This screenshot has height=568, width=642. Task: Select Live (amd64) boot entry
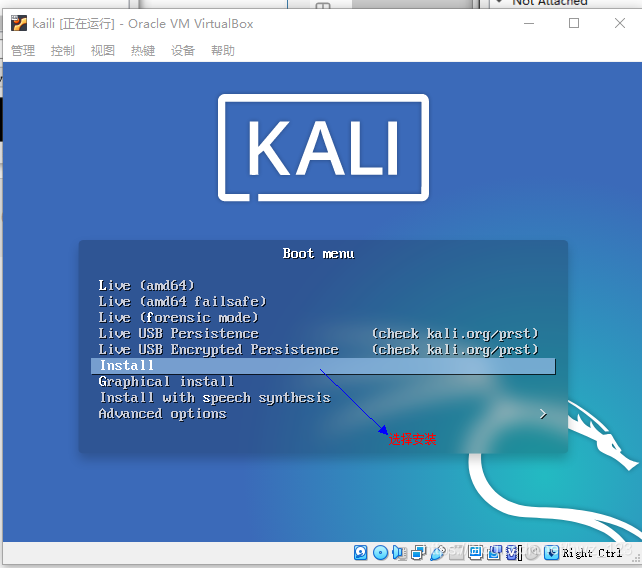click(x=146, y=285)
